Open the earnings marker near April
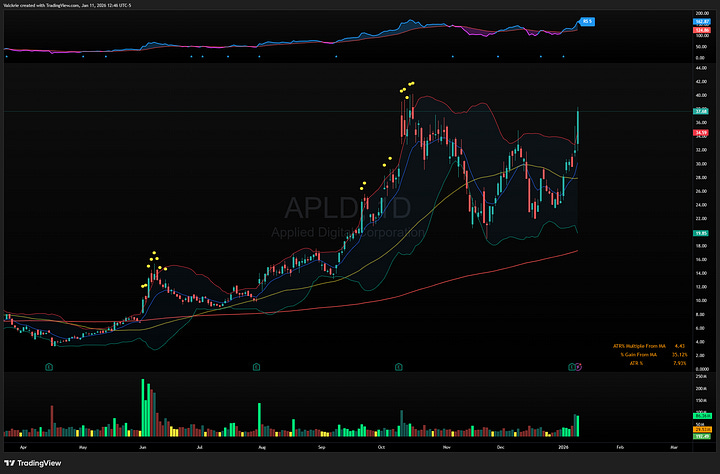The image size is (720, 474). coord(49,367)
